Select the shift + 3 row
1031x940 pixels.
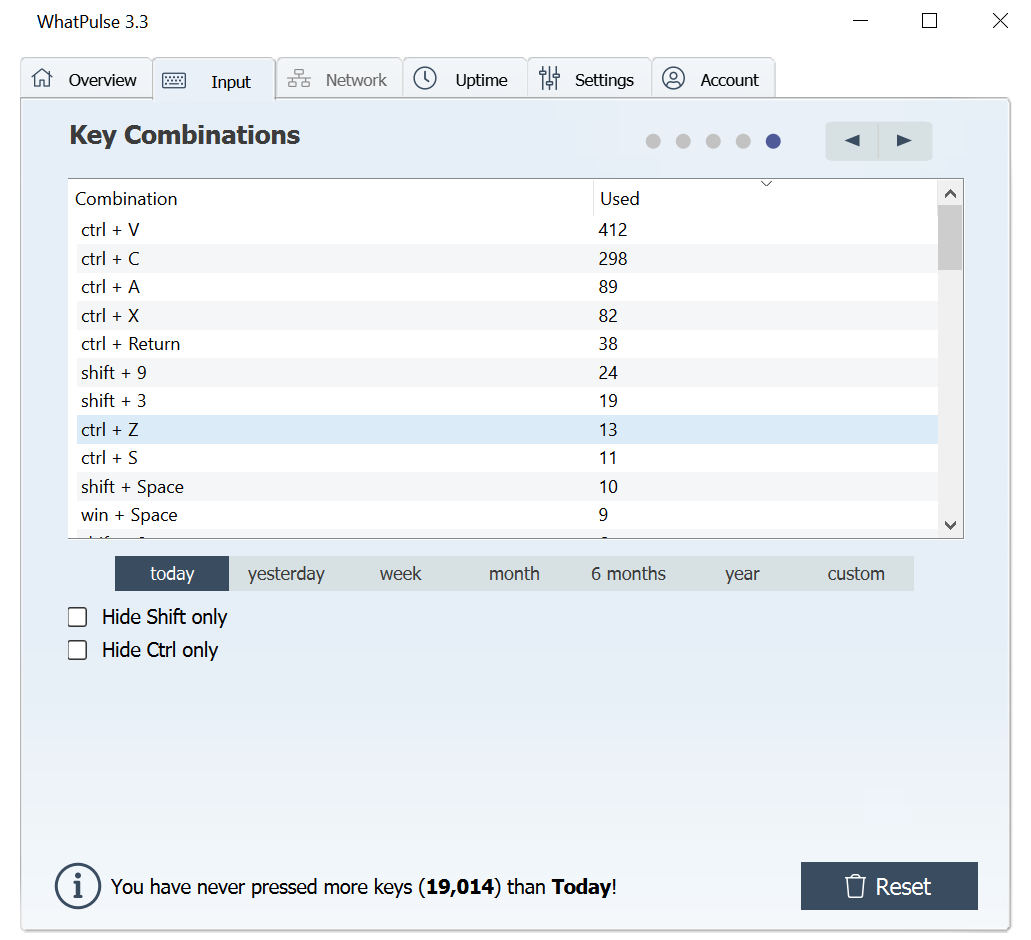point(507,401)
